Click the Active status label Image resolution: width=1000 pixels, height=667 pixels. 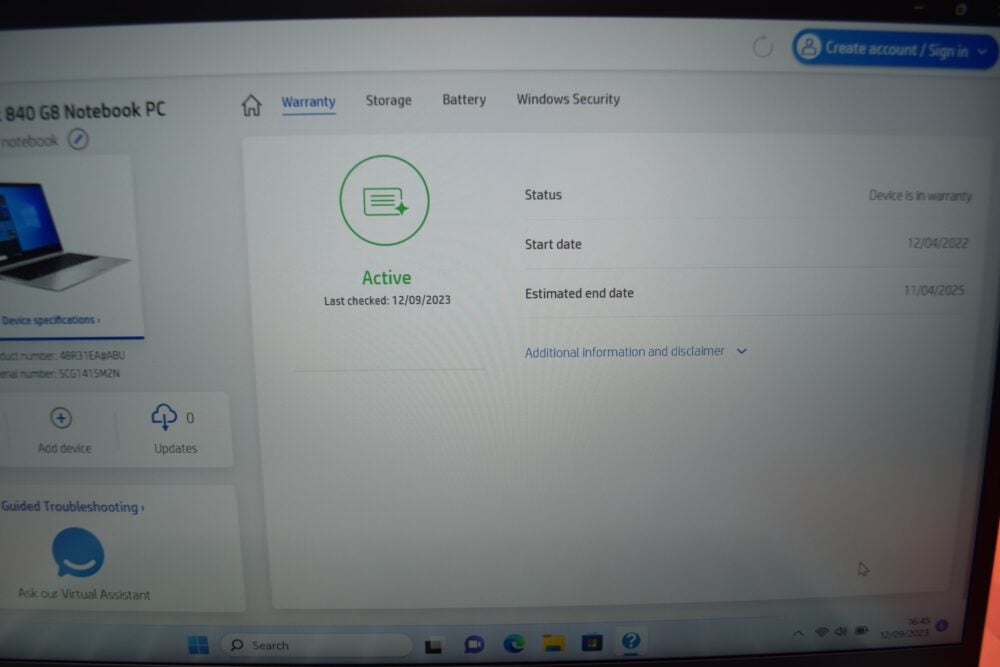coord(386,278)
